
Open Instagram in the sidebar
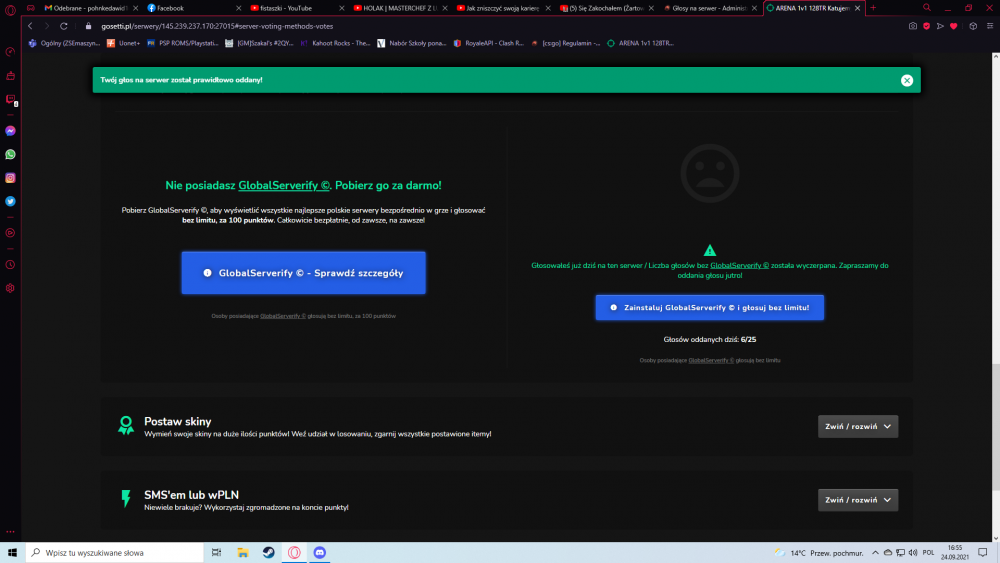click(x=10, y=178)
